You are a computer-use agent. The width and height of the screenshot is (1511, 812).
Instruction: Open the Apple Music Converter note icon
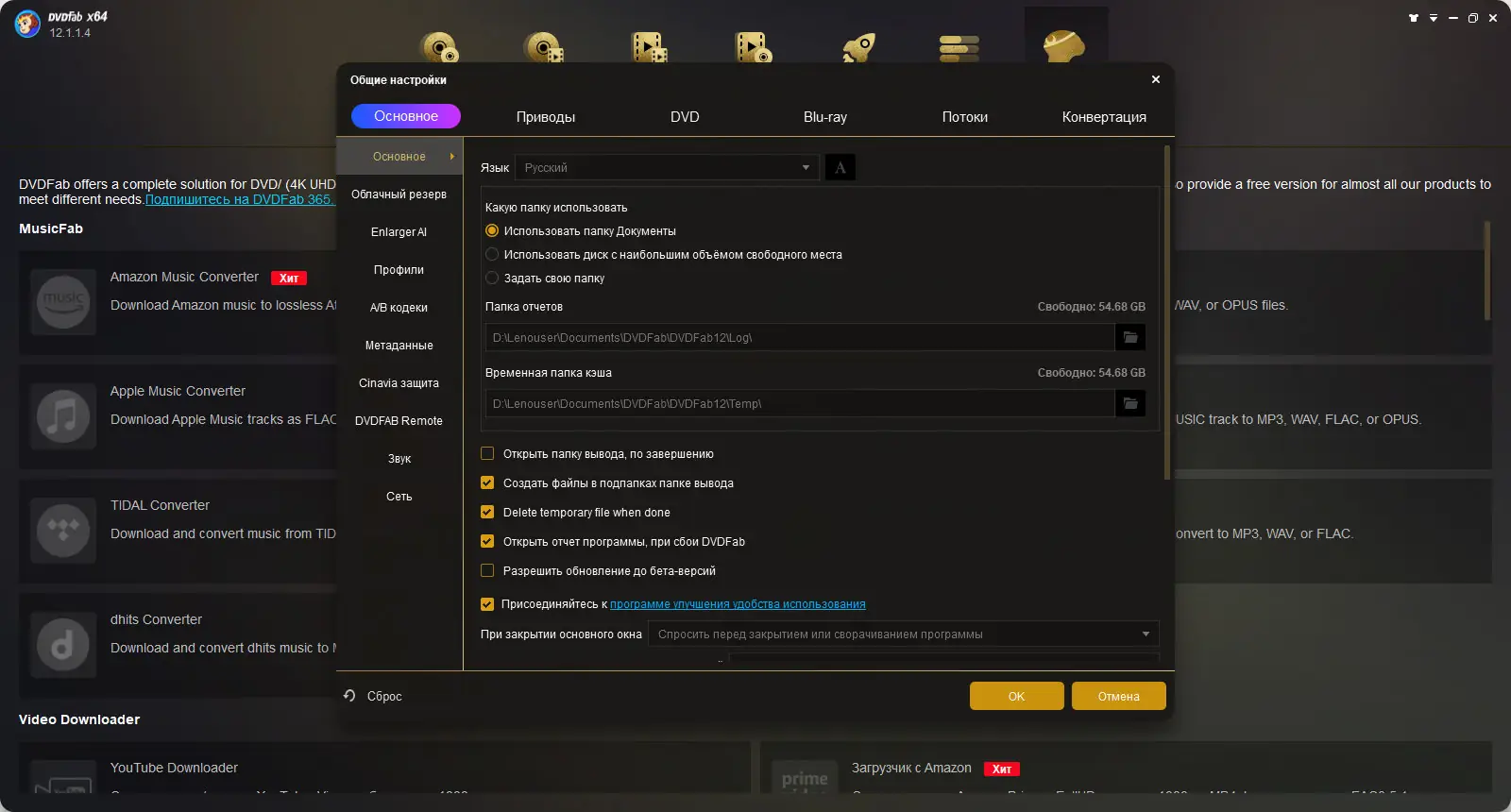click(x=63, y=416)
